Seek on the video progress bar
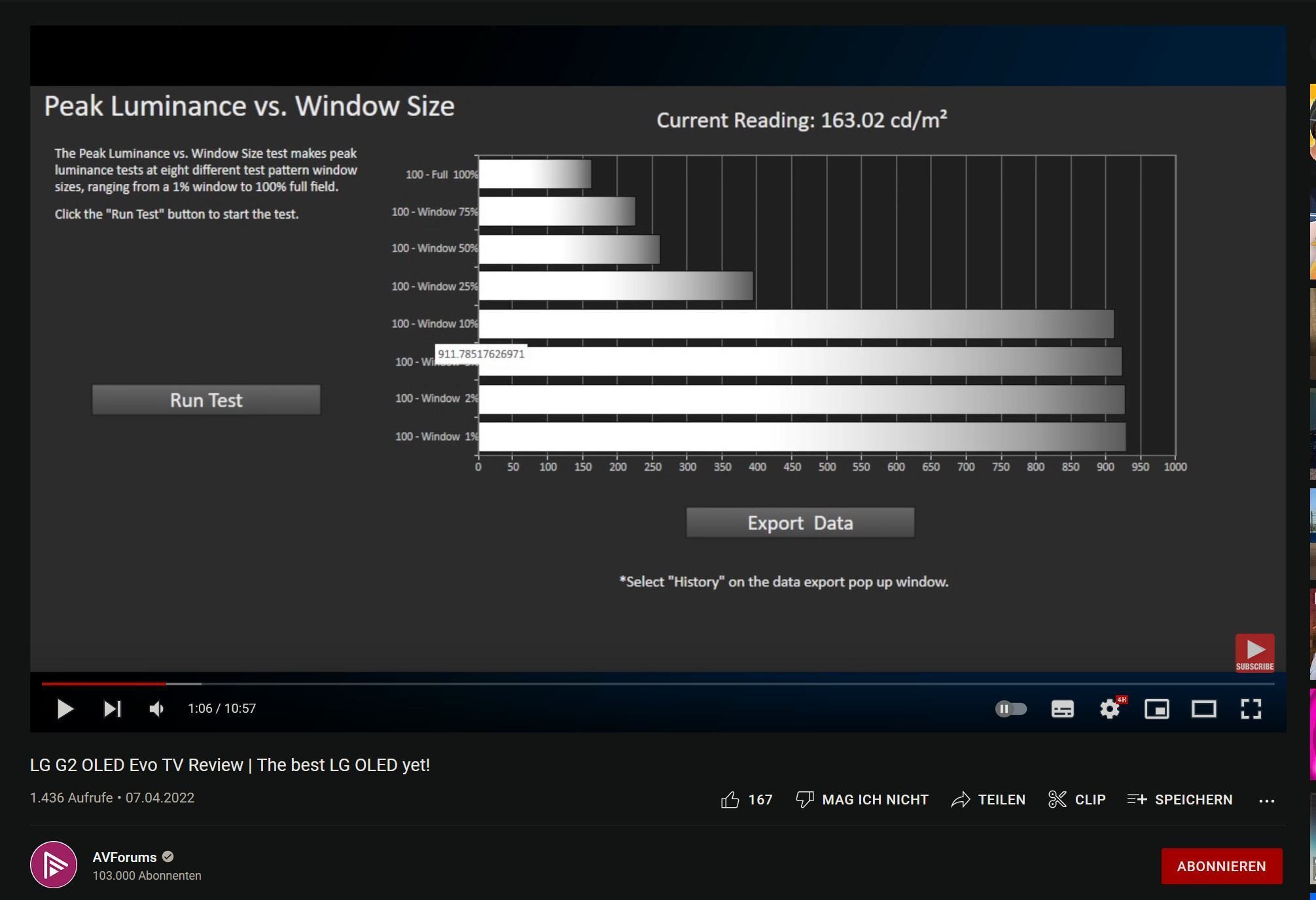 tap(654, 683)
